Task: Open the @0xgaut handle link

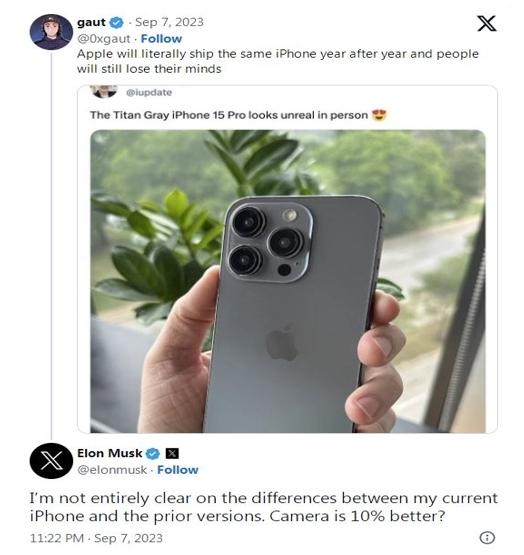Action: (104, 39)
